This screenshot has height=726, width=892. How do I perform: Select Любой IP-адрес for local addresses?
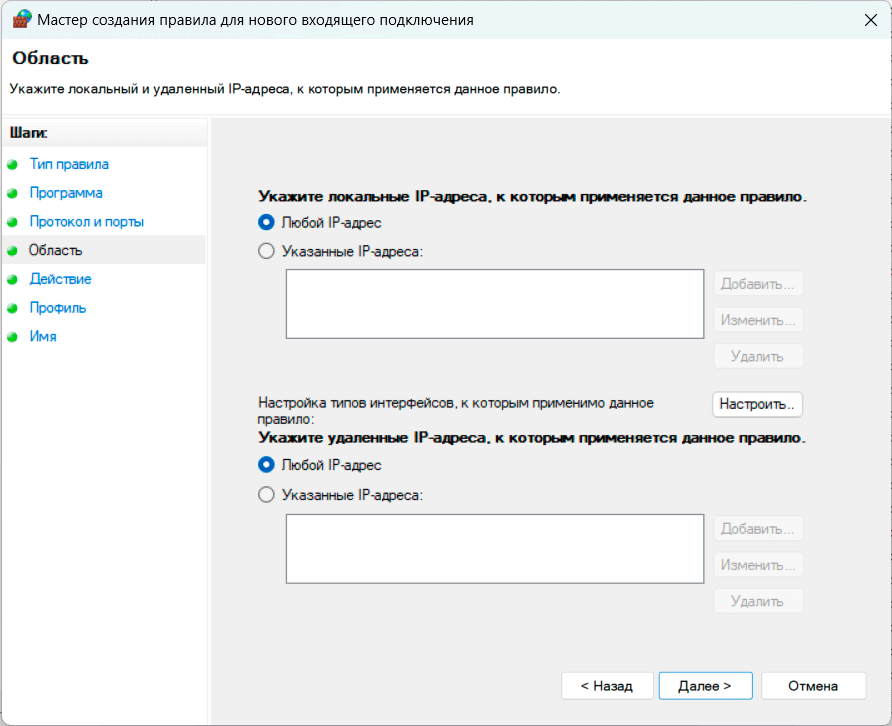coord(266,223)
